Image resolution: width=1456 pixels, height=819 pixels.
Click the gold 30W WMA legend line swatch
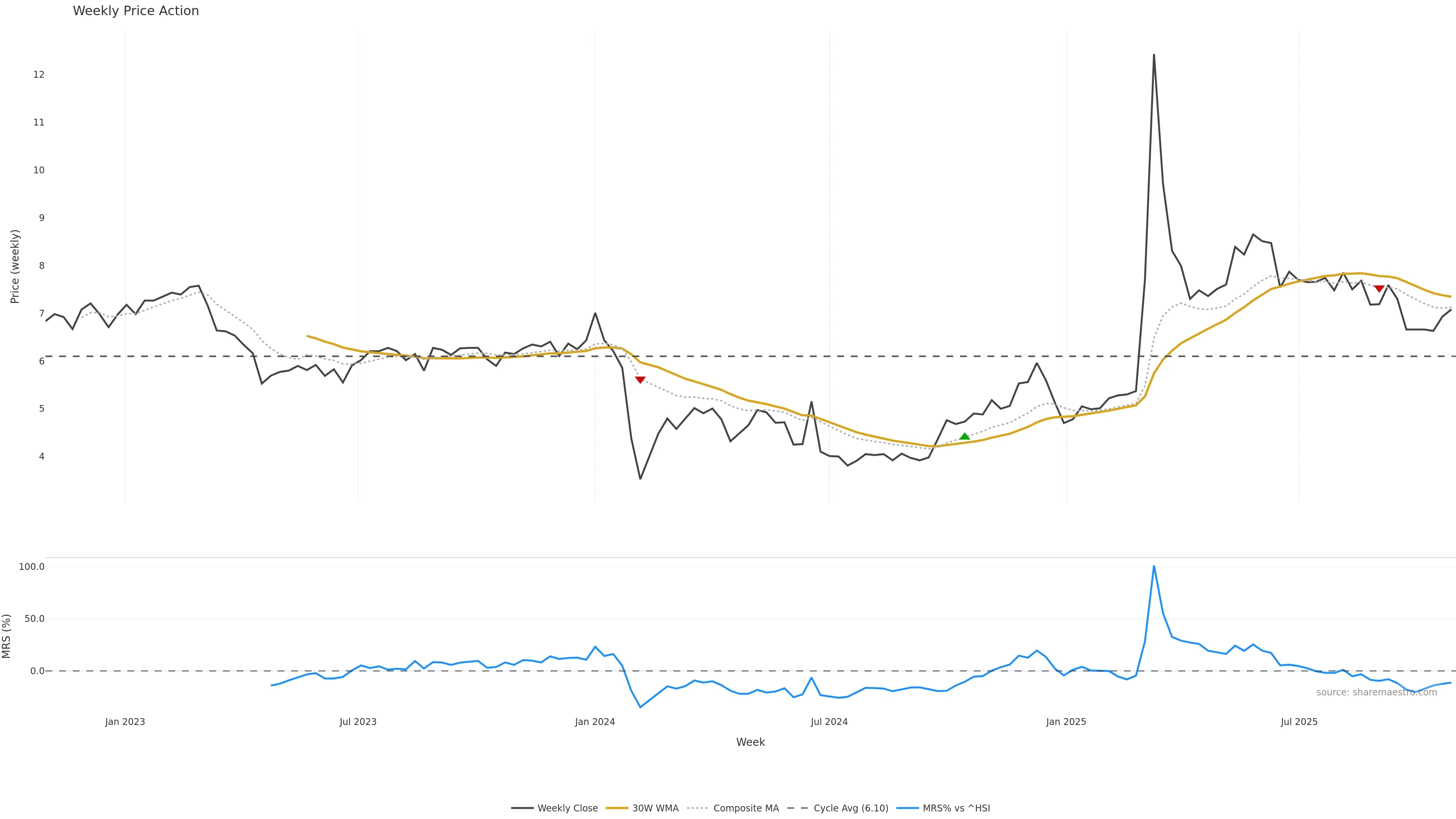tap(617, 808)
